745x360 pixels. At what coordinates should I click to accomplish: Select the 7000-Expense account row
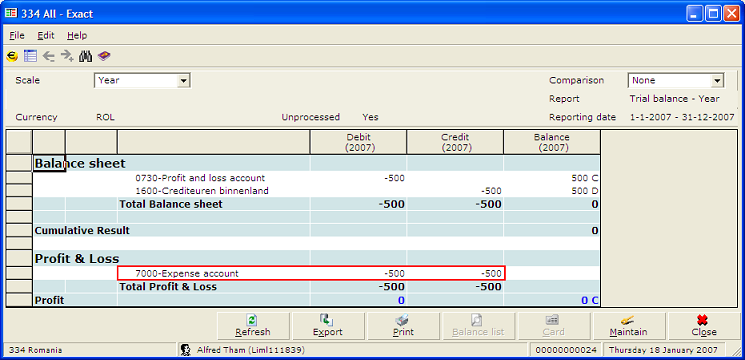(x=311, y=274)
